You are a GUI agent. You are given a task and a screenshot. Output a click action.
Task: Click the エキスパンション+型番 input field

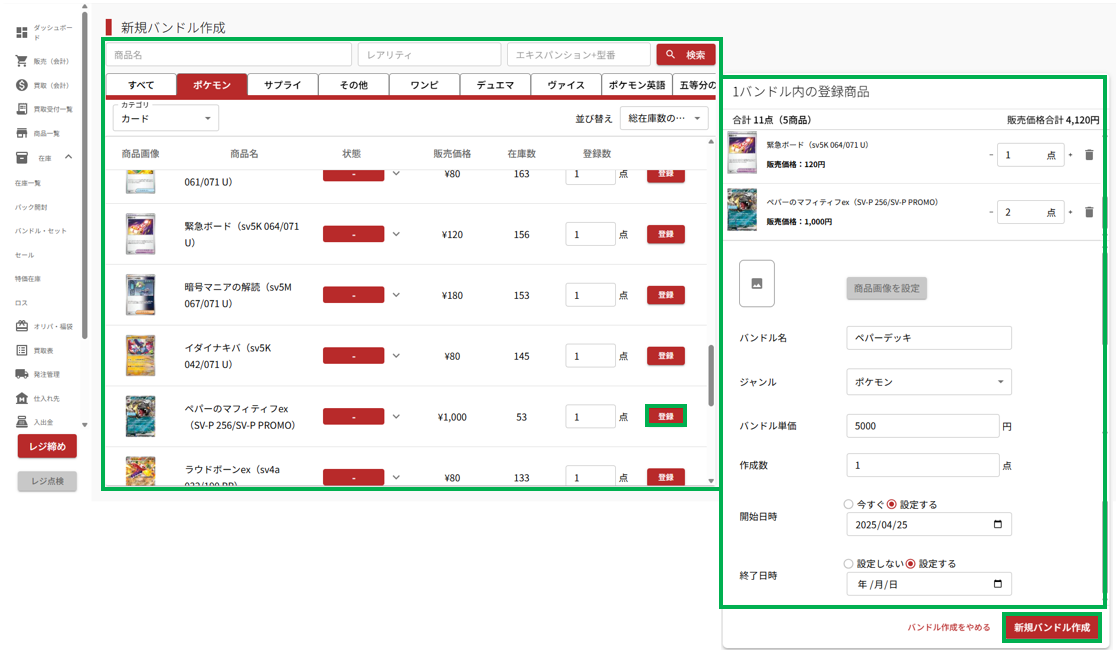tap(579, 55)
